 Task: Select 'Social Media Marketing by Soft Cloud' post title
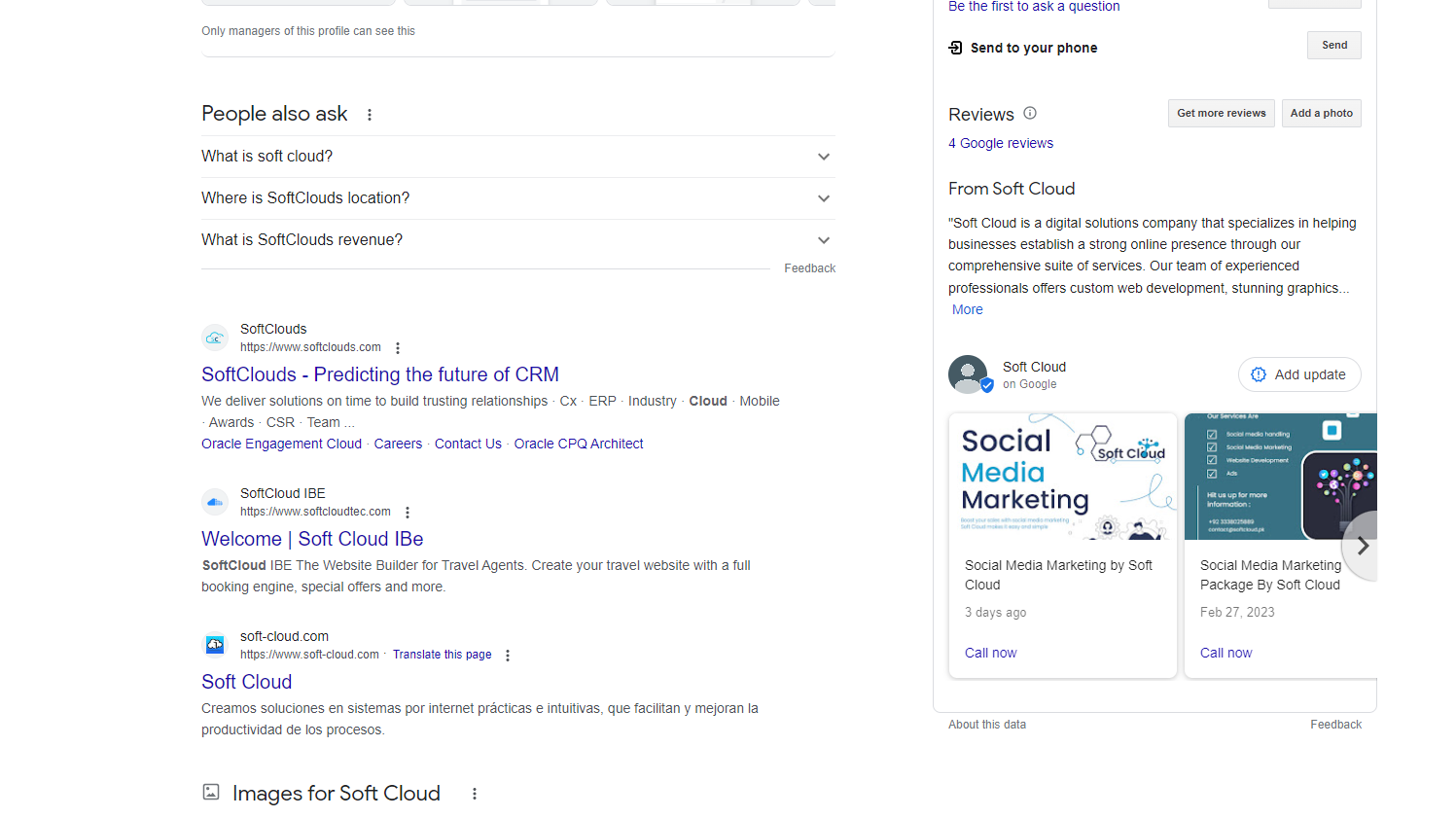pyautogui.click(x=1058, y=575)
